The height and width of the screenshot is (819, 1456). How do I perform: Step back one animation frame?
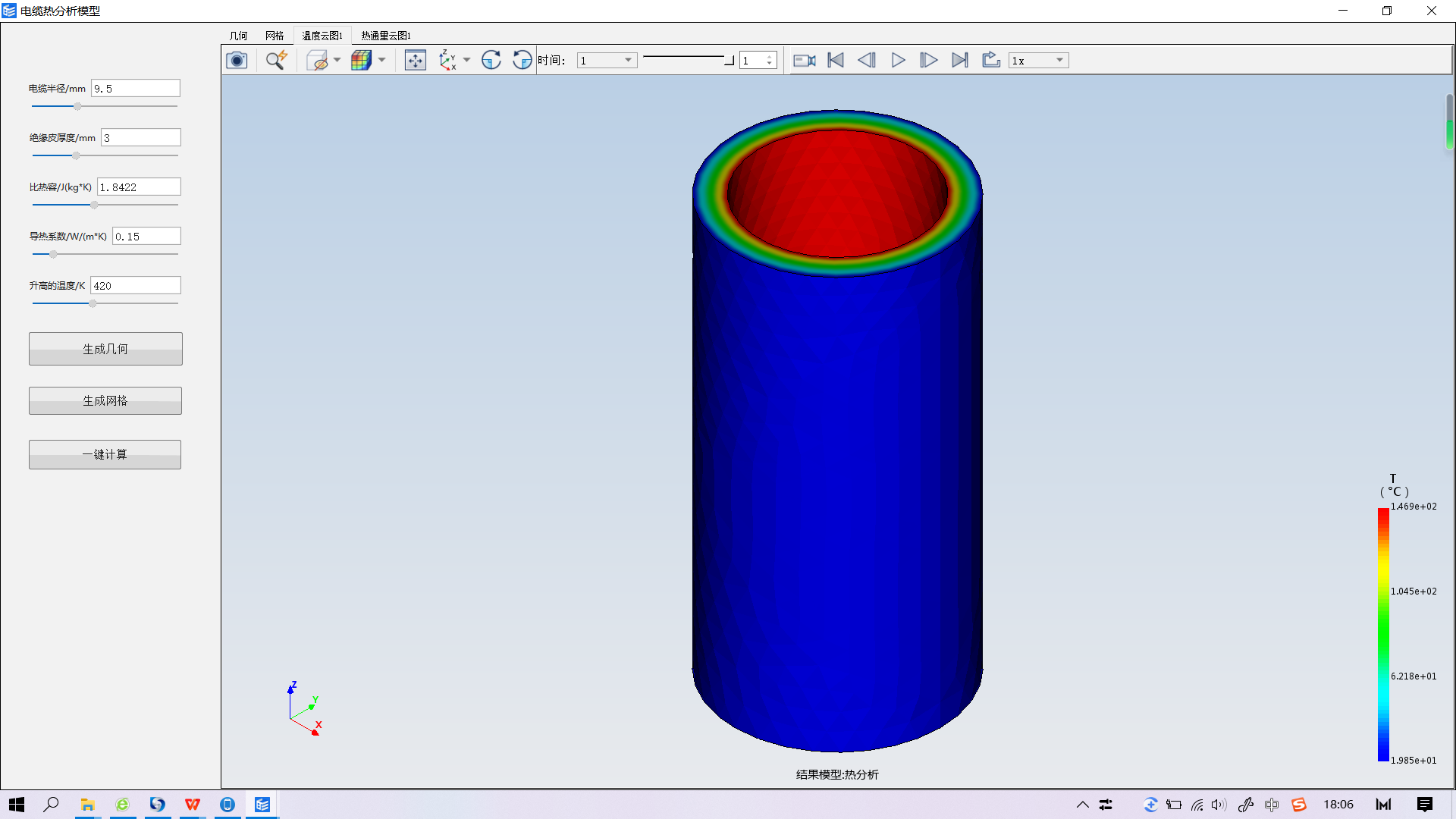(867, 60)
